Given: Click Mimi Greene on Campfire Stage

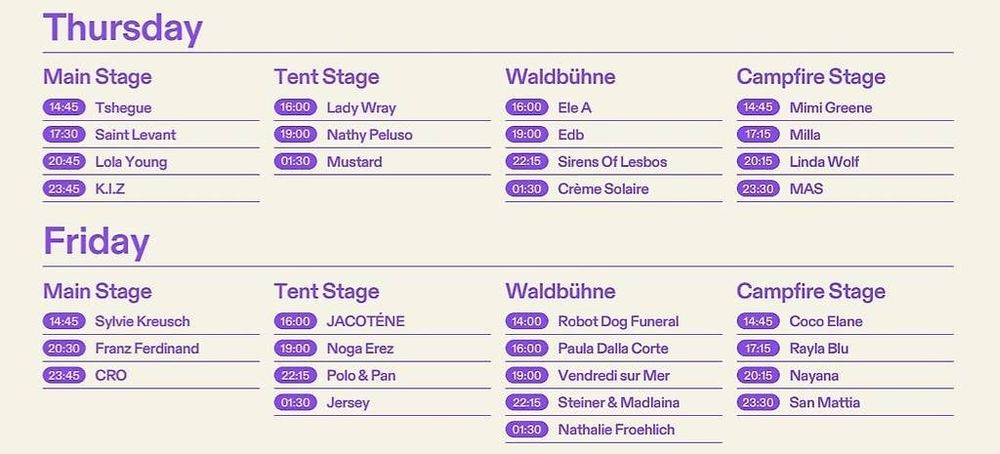Looking at the screenshot, I should [x=830, y=108].
